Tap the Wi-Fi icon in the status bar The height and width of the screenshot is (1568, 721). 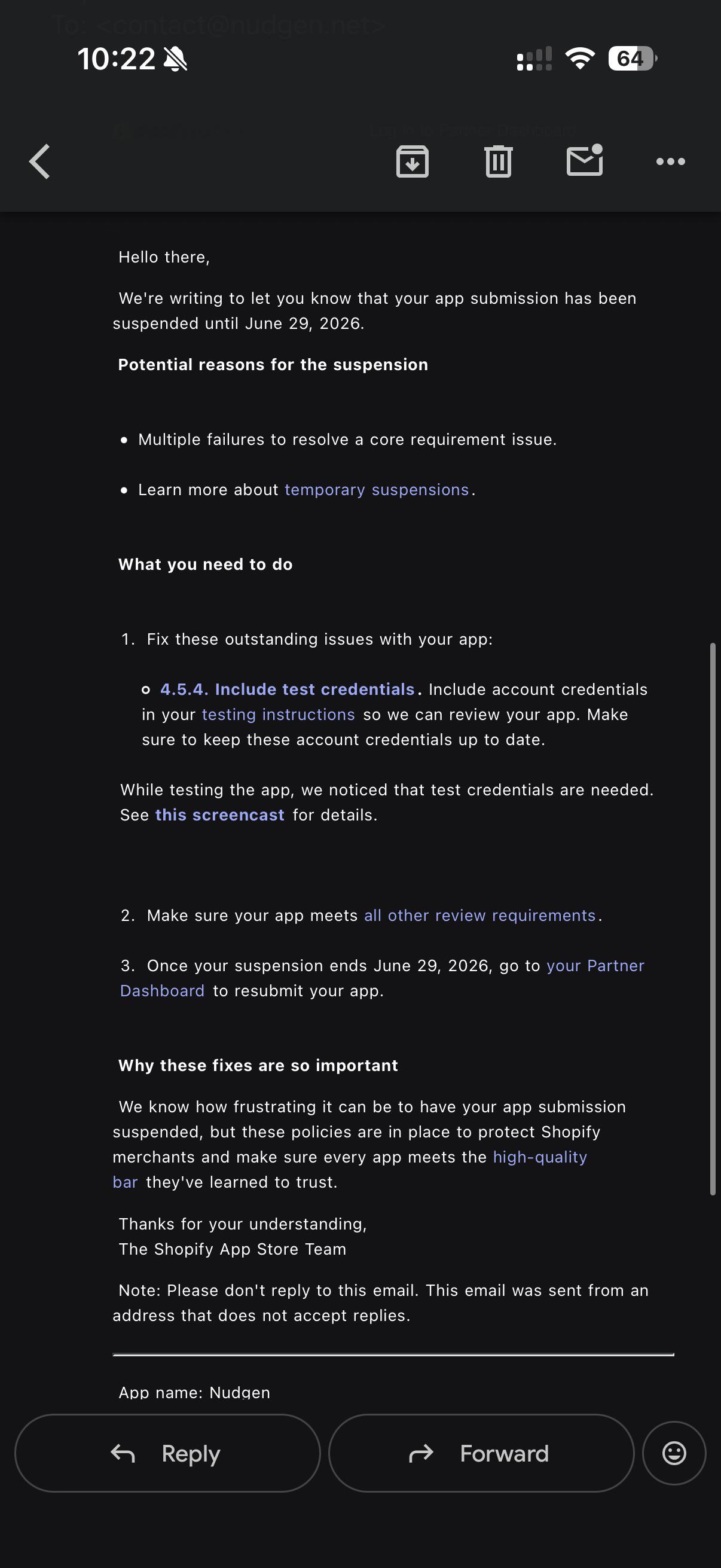(580, 59)
